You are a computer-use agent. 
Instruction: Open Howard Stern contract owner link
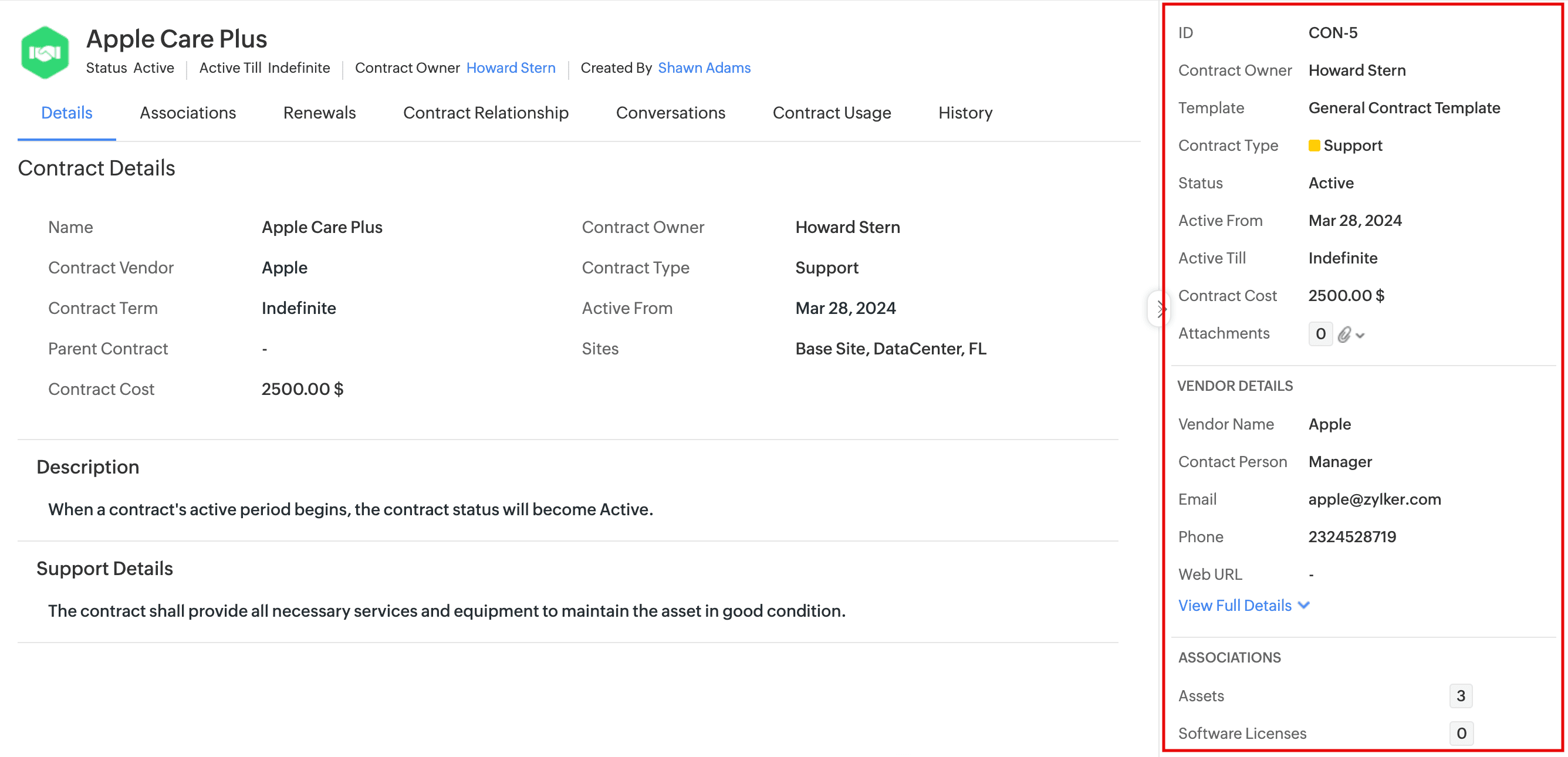point(510,67)
